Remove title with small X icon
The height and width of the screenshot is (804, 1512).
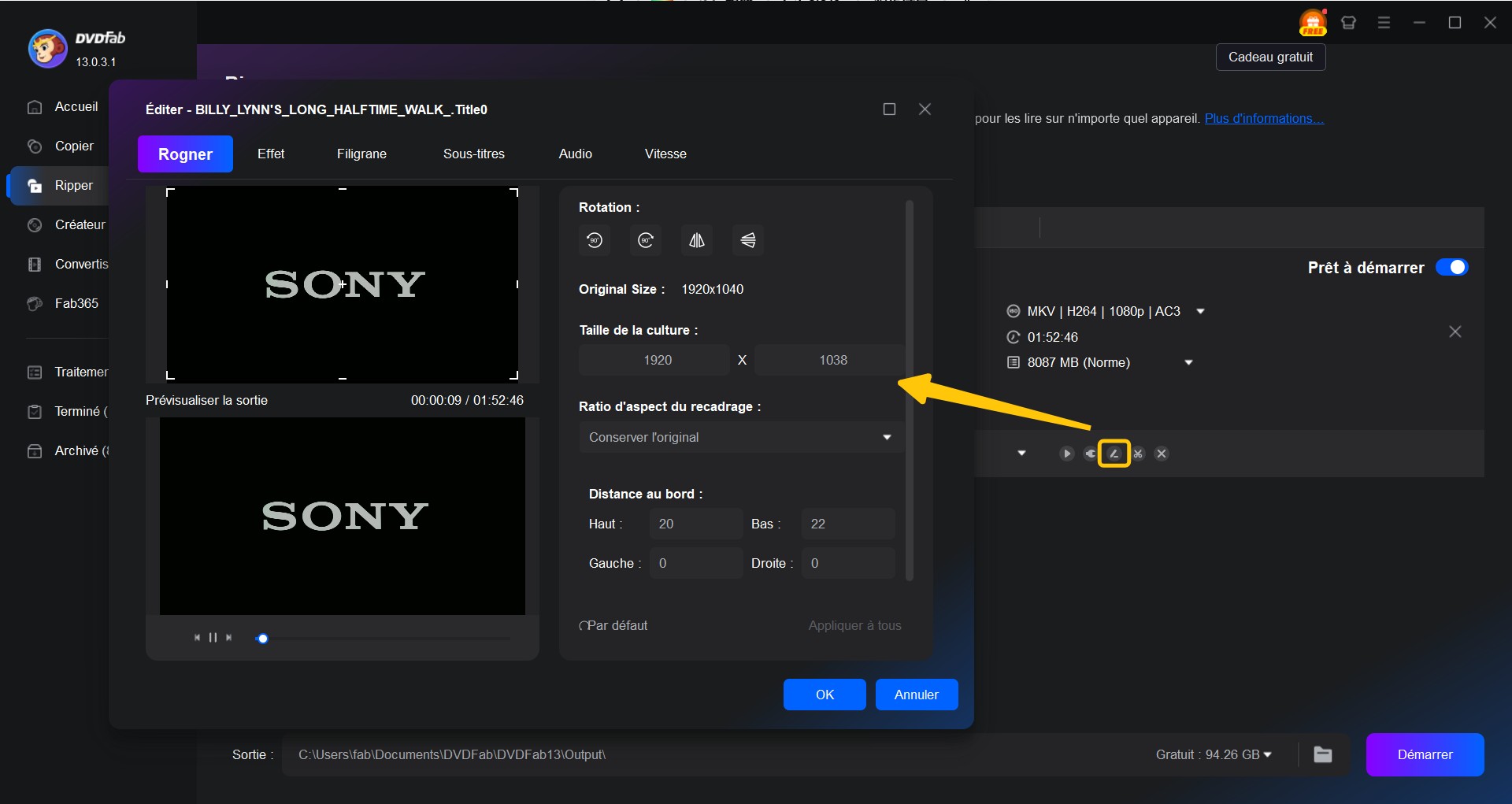[x=1162, y=454]
